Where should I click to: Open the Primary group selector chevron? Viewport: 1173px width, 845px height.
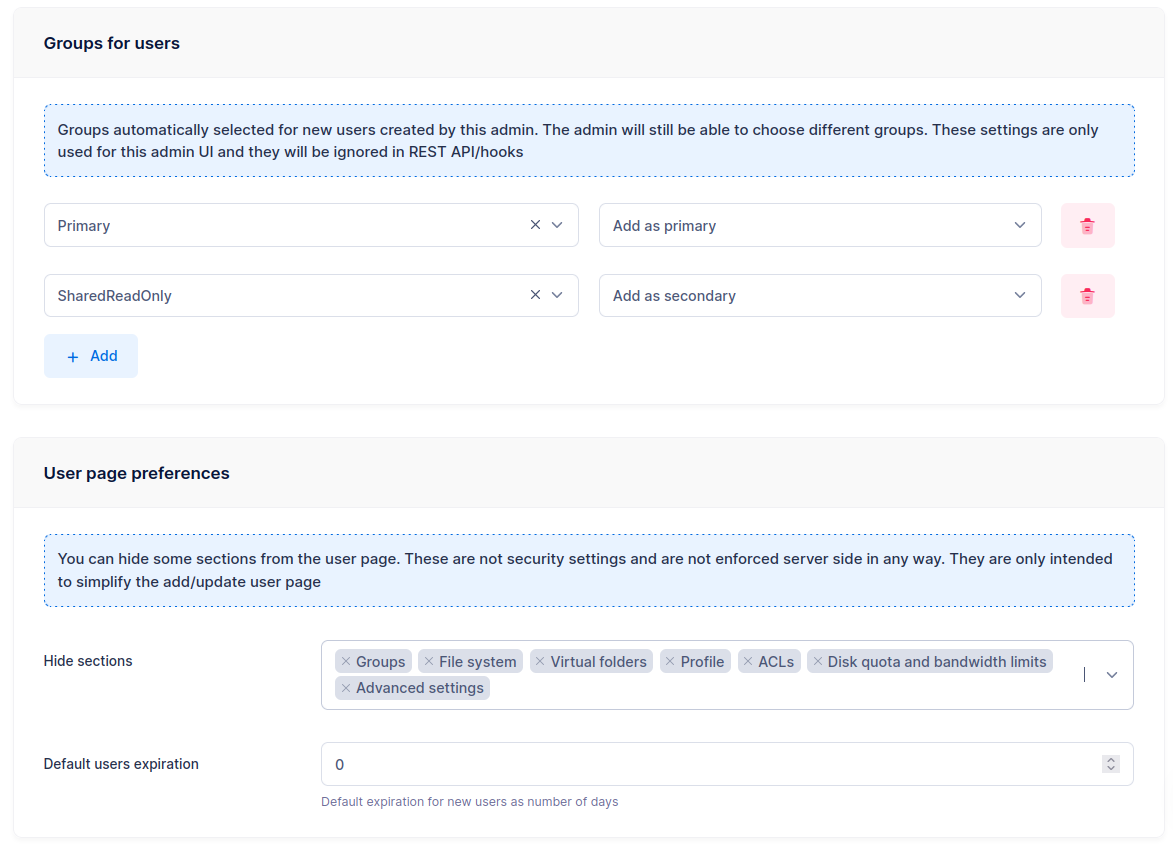coord(558,225)
